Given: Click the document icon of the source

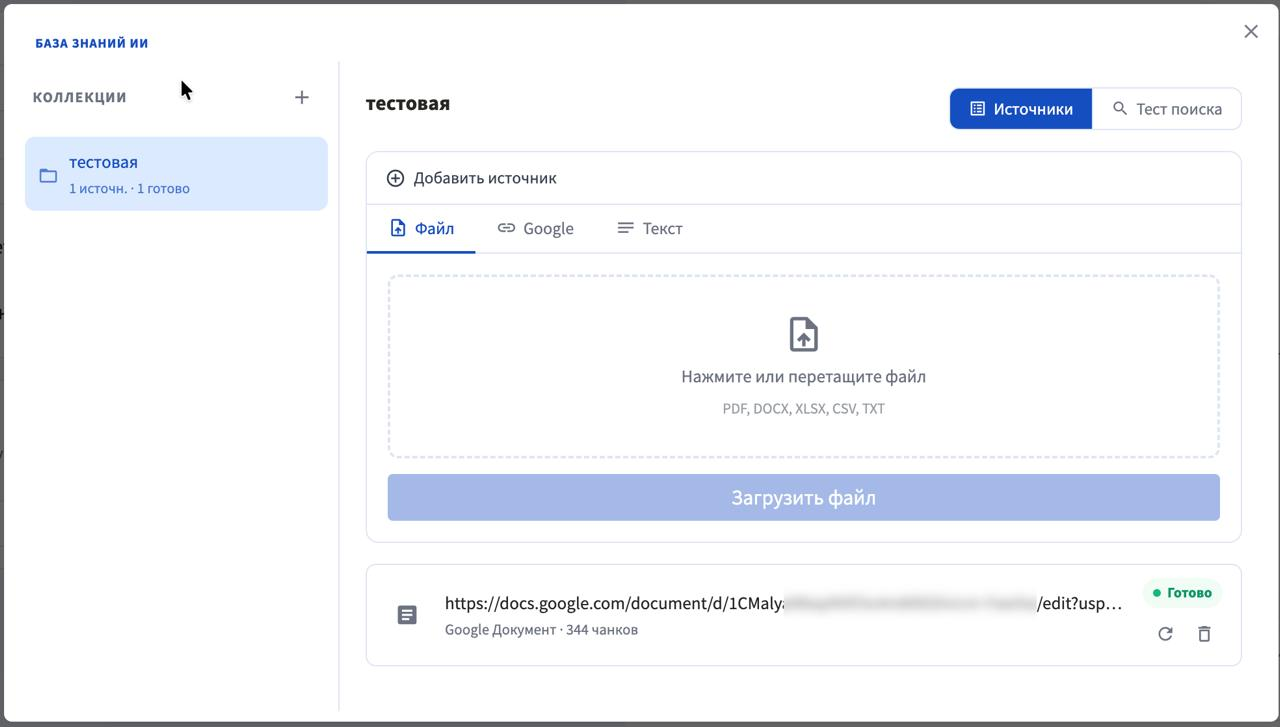Looking at the screenshot, I should tap(407, 615).
